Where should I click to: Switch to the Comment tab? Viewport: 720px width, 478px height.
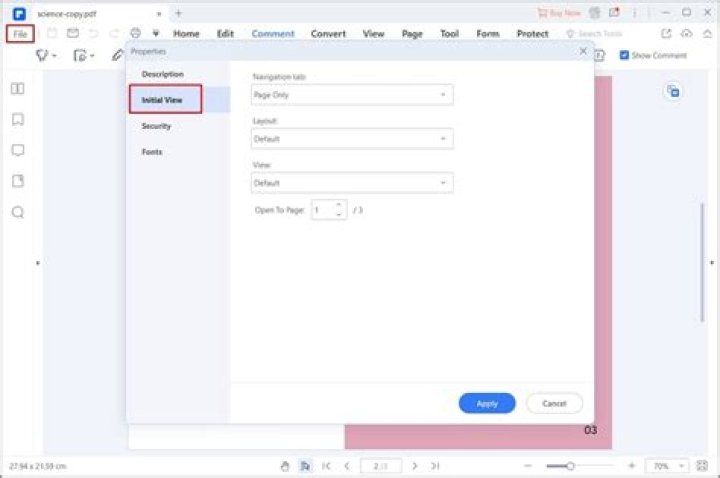[273, 34]
